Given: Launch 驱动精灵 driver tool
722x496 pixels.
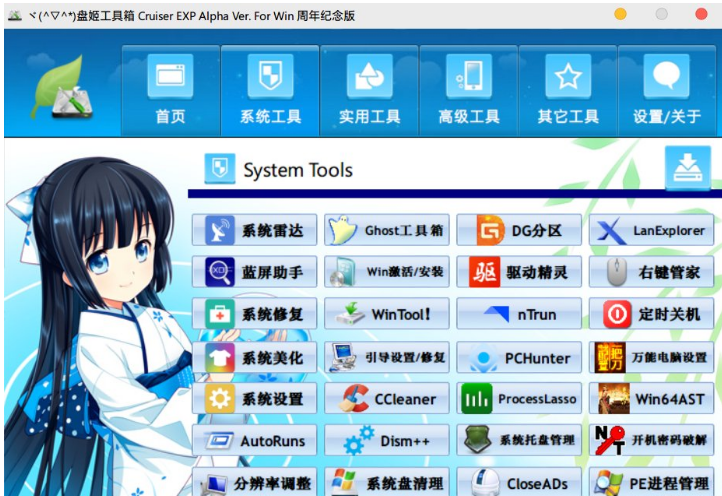Looking at the screenshot, I should (519, 272).
